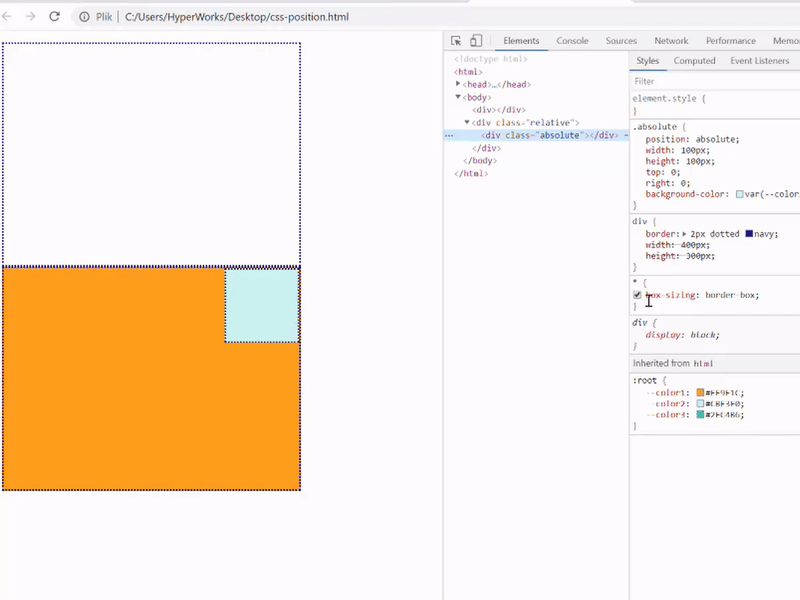Uncheck the box-sizing property checkbox
This screenshot has width=800, height=600.
(x=637, y=295)
